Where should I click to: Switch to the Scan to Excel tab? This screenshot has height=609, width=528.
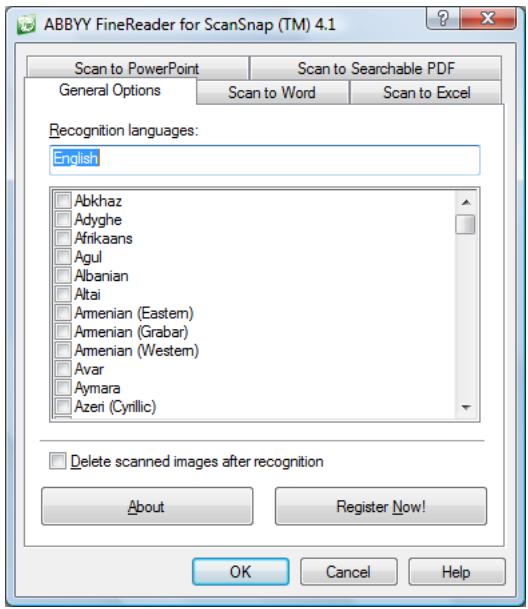[x=426, y=93]
